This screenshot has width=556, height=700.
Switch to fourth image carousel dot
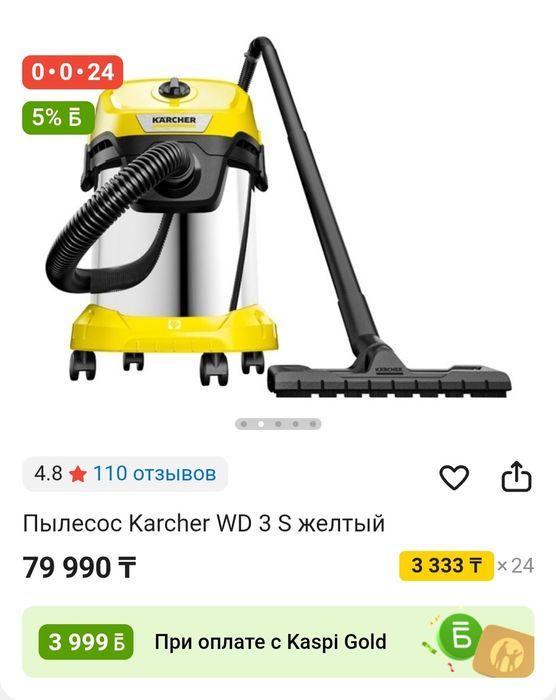[x=295, y=424]
